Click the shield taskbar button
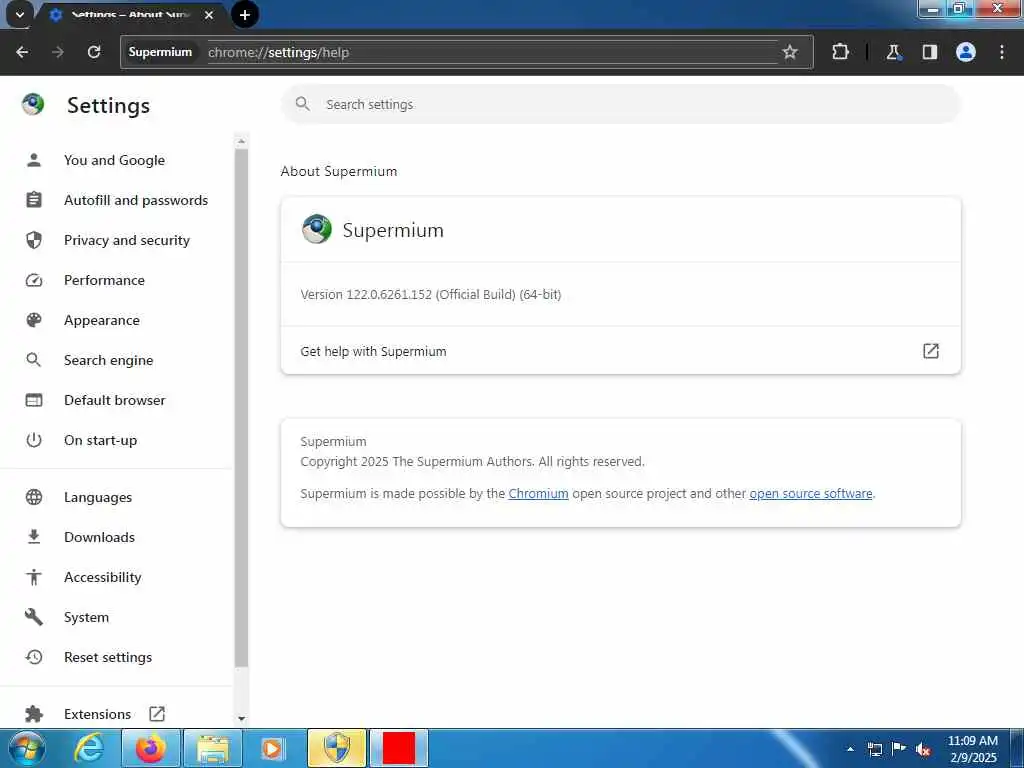 pyautogui.click(x=337, y=748)
